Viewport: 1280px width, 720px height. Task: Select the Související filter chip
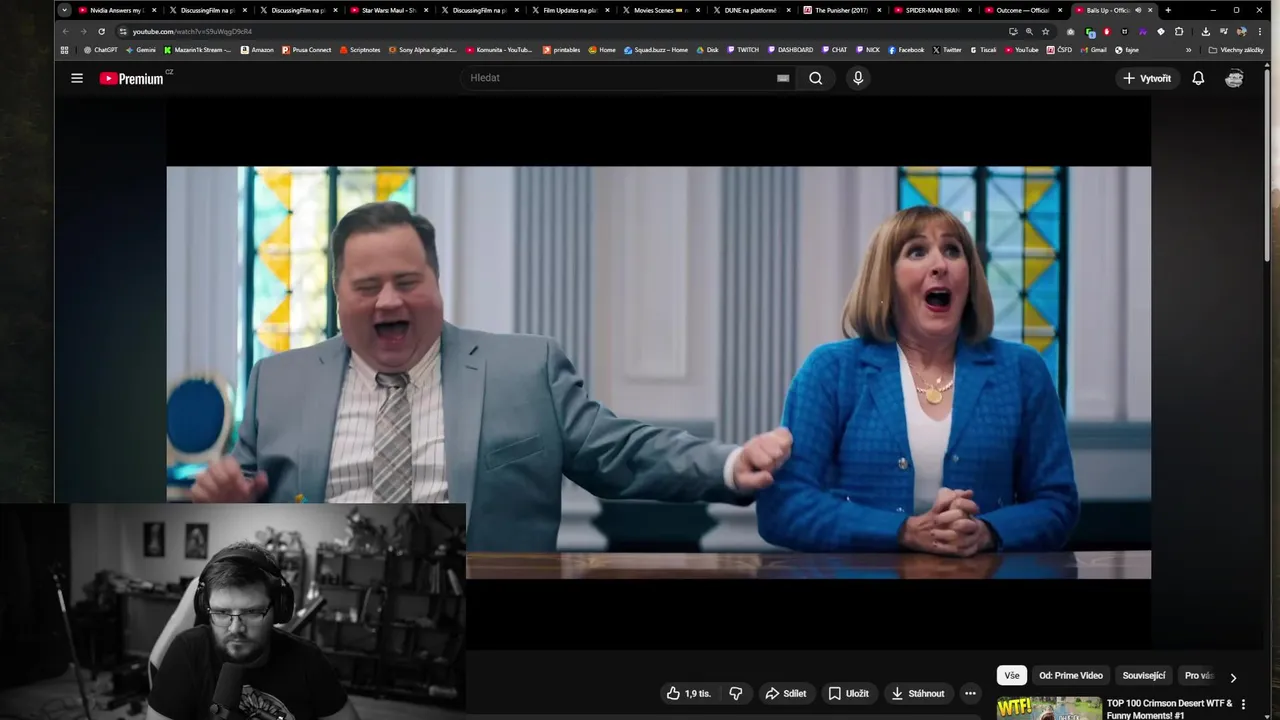[1144, 676]
